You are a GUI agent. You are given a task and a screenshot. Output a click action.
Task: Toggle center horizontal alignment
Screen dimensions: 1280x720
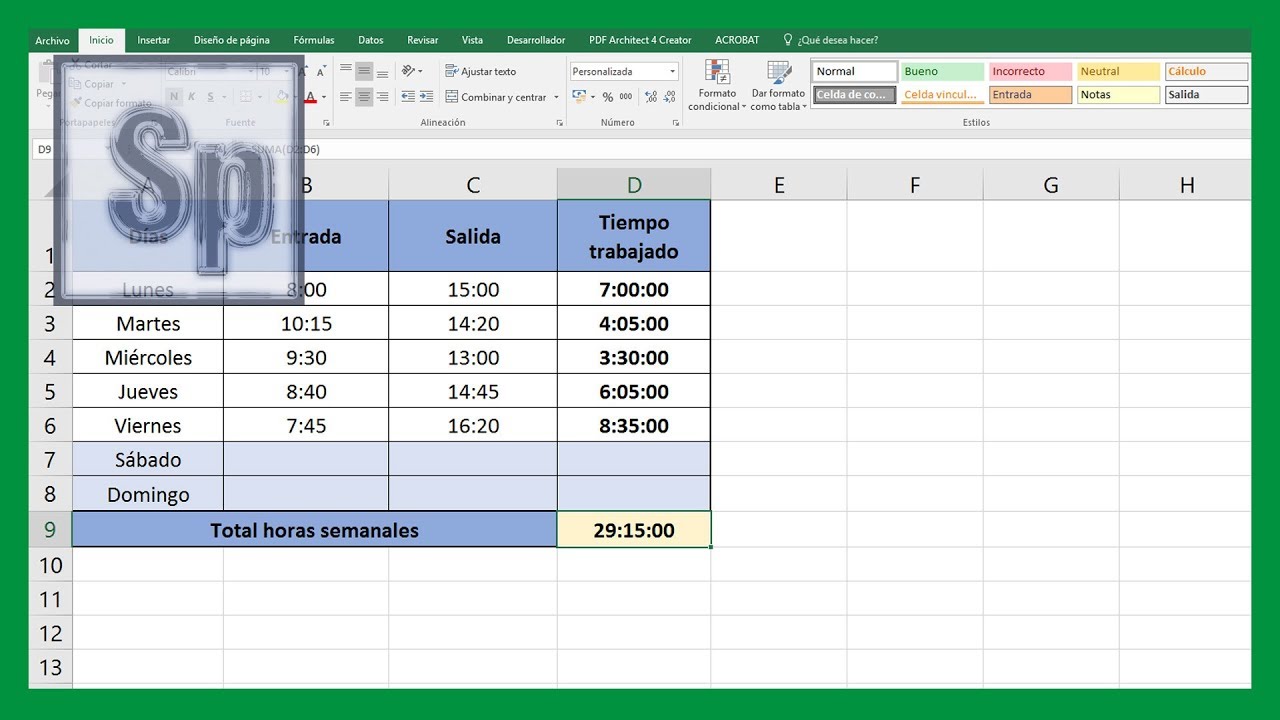click(364, 97)
